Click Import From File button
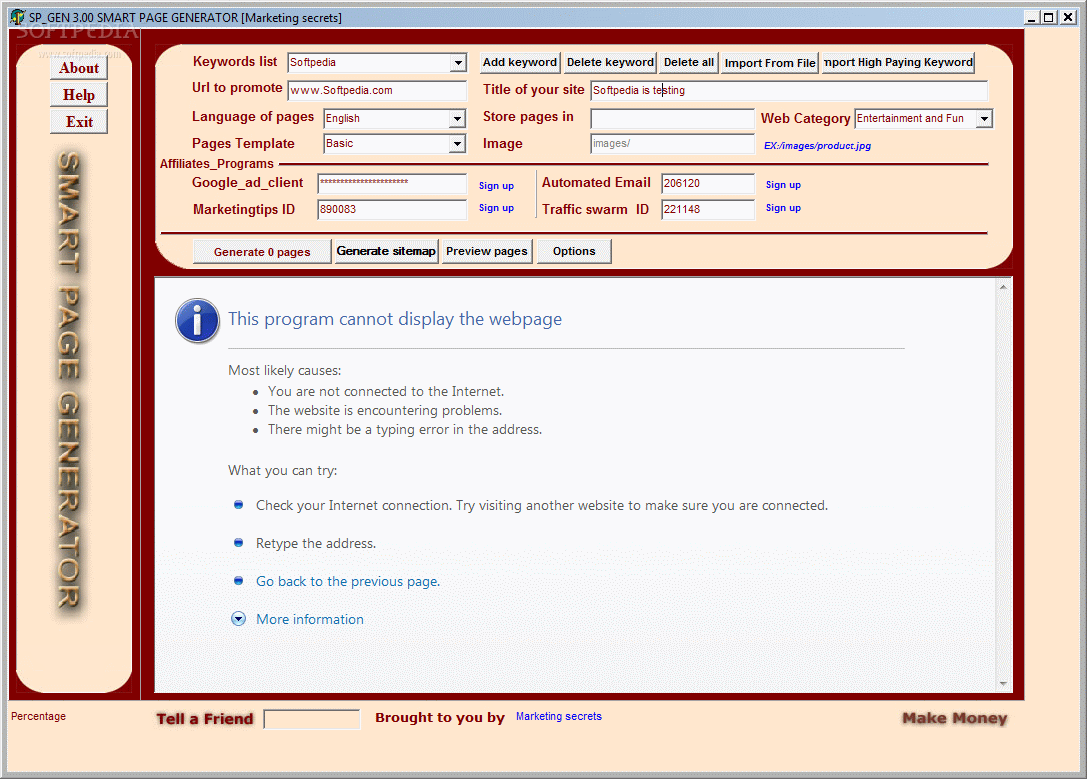Screen dimensions: 1087x779 (x=769, y=63)
